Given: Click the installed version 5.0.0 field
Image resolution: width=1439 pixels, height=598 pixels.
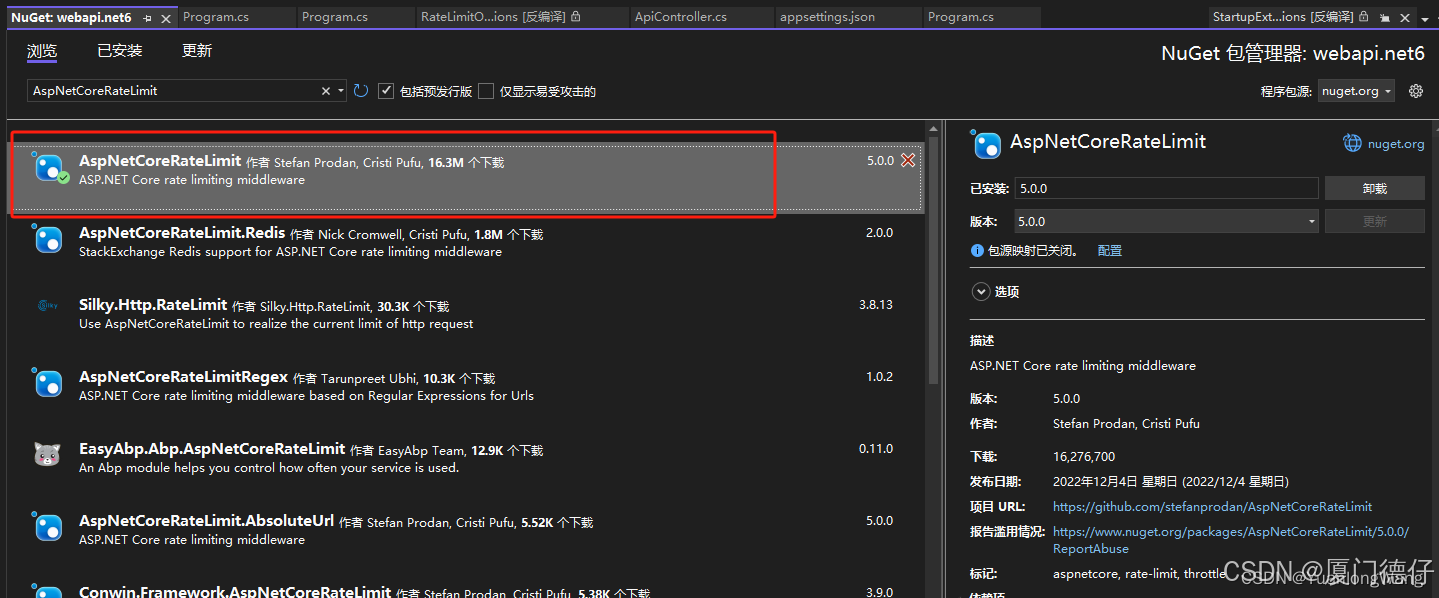Looking at the screenshot, I should pyautogui.click(x=1166, y=188).
